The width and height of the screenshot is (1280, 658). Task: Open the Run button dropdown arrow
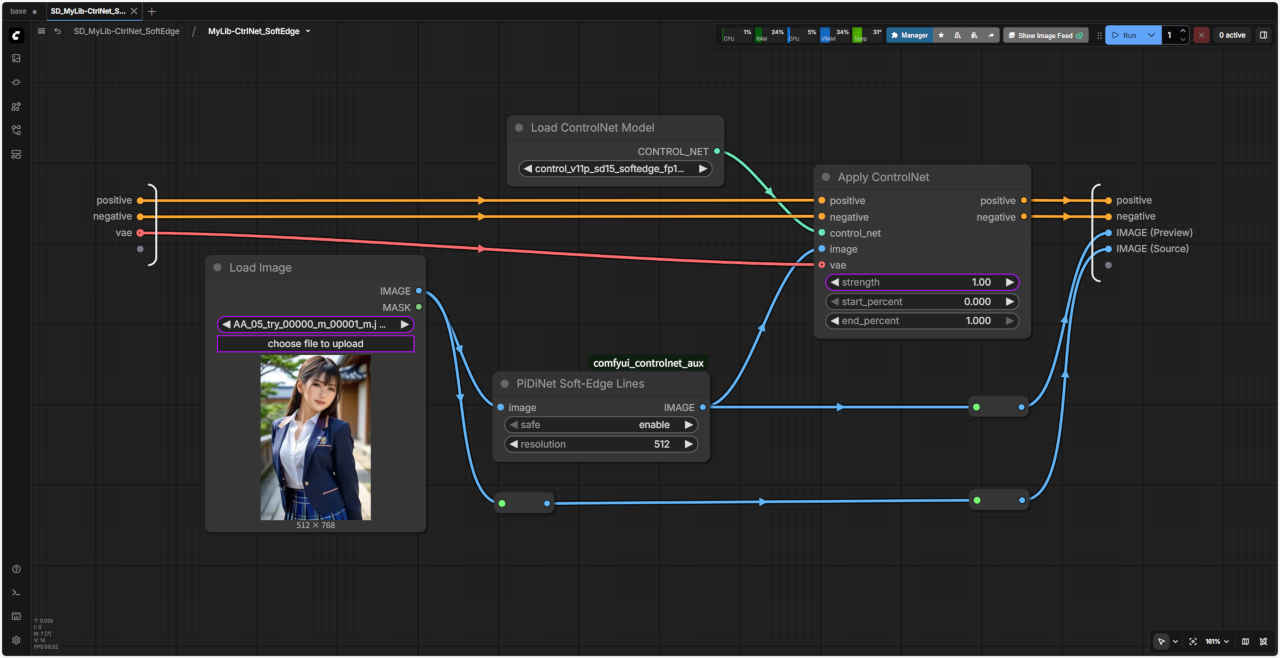click(1152, 35)
